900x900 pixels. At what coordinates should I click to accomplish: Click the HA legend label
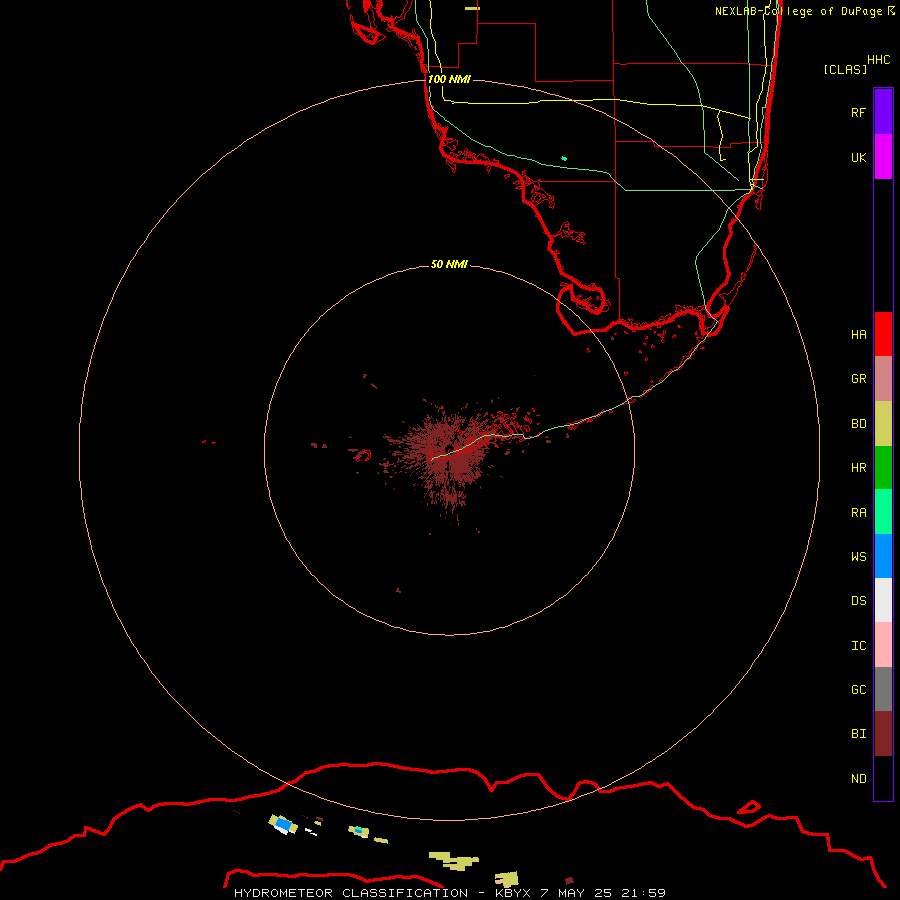click(858, 334)
